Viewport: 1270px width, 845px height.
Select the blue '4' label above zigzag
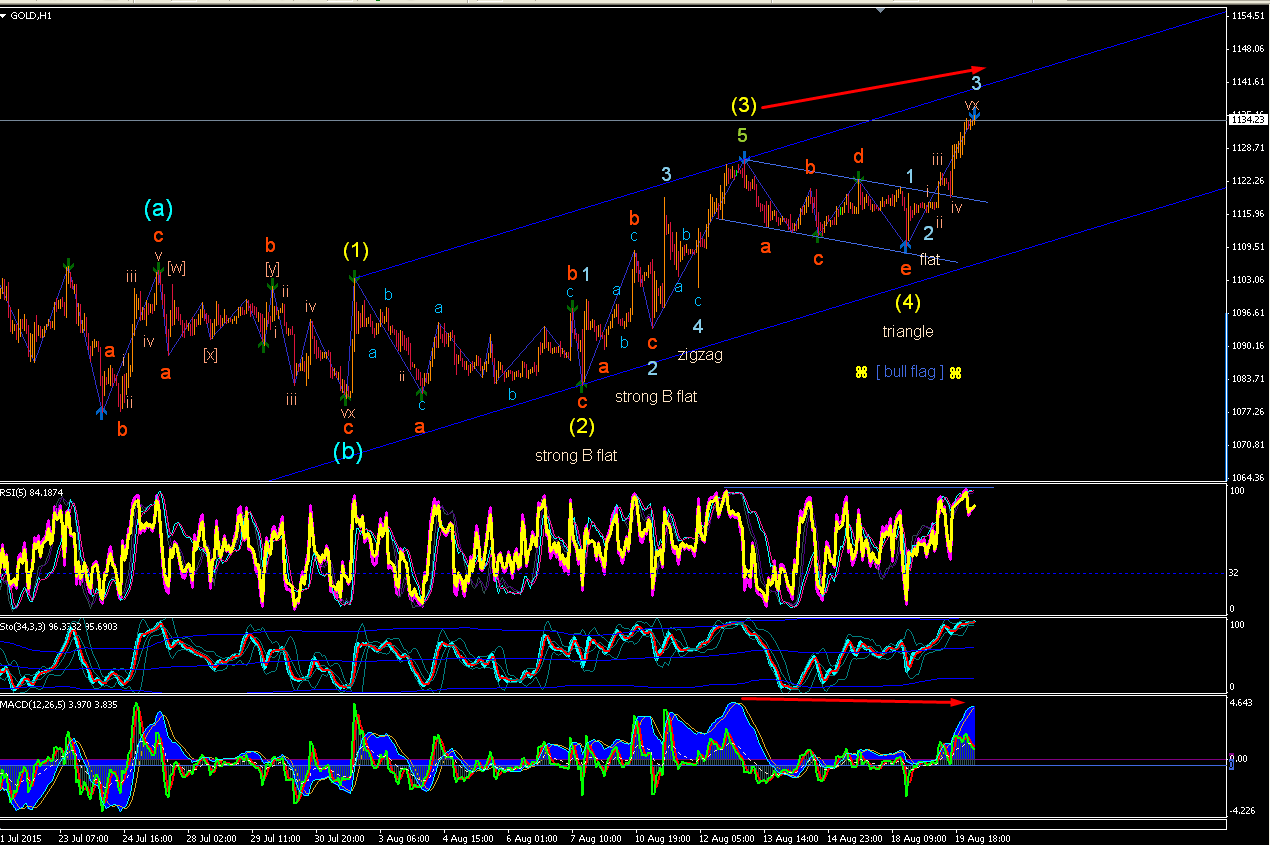click(698, 326)
